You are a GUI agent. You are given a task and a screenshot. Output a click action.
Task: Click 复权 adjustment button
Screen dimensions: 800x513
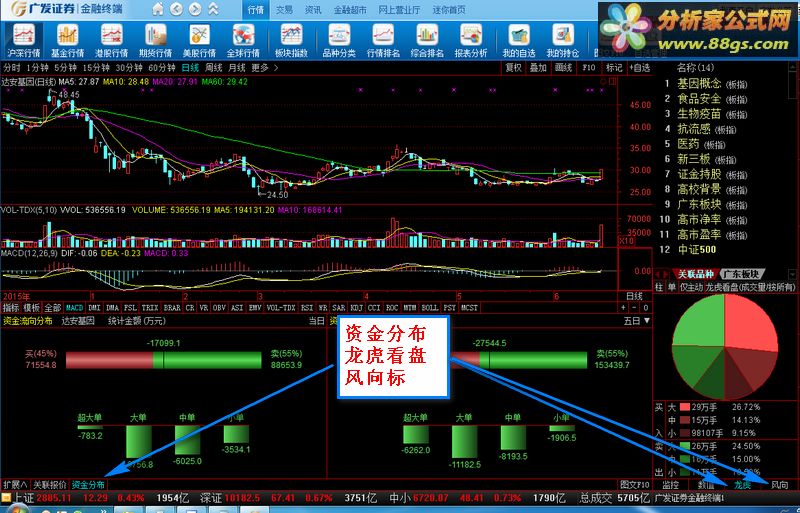[x=513, y=67]
